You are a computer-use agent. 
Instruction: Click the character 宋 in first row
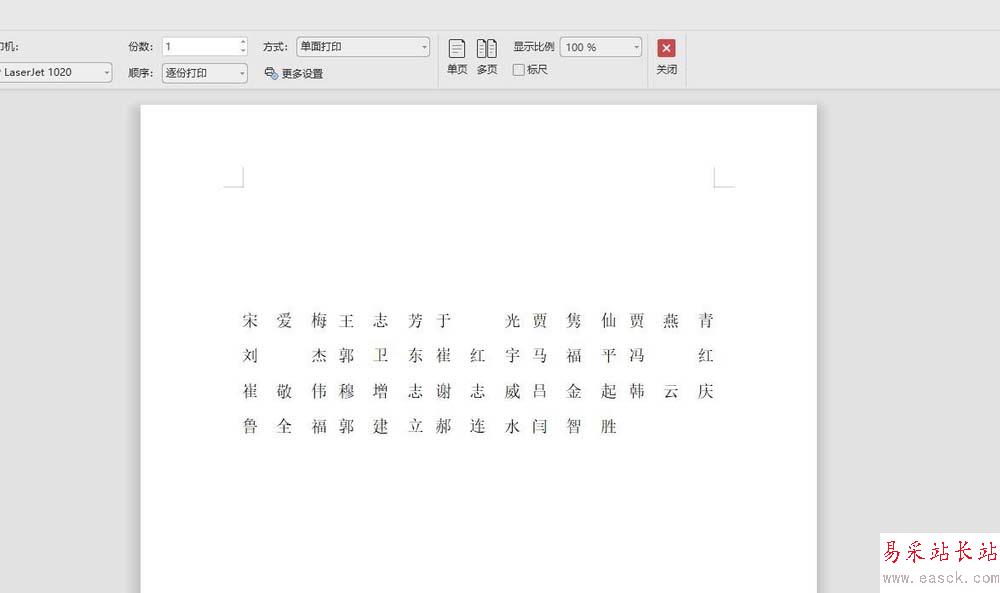point(250,320)
